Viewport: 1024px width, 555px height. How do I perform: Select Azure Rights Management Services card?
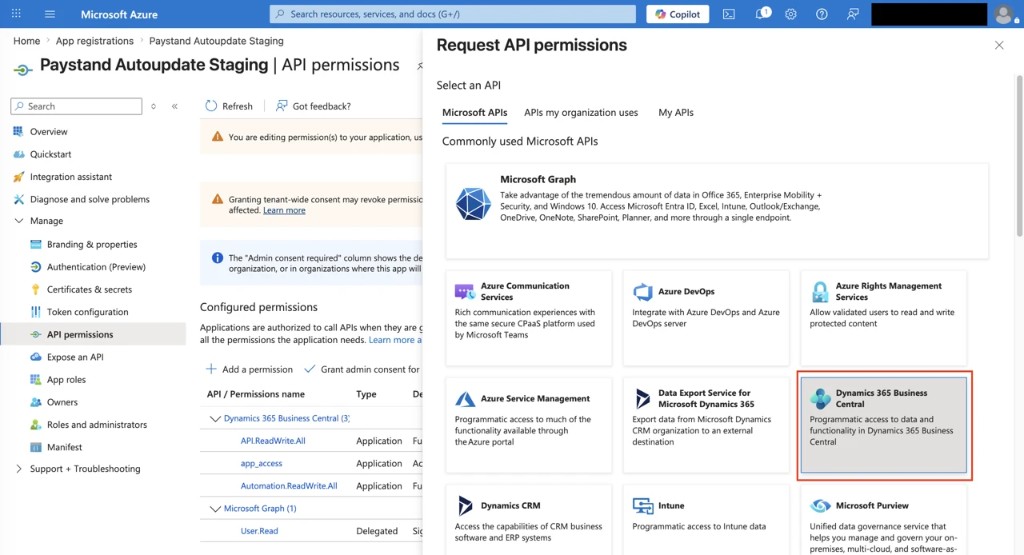coord(884,317)
